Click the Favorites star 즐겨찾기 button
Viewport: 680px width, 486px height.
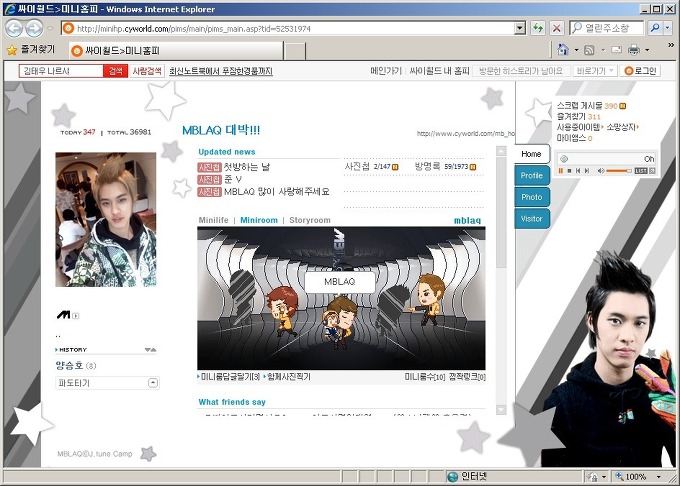[x=31, y=50]
